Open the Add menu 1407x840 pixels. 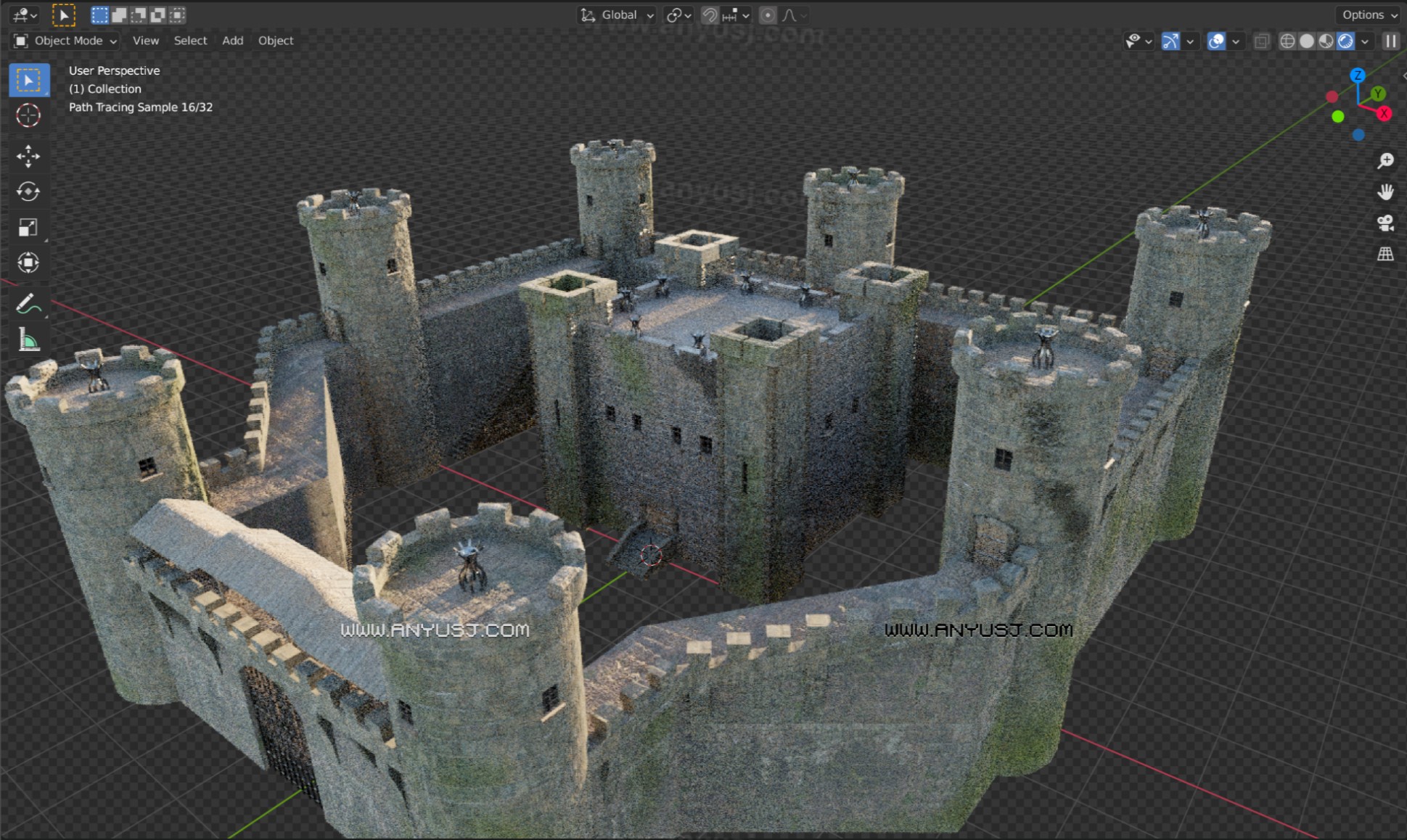click(x=232, y=41)
